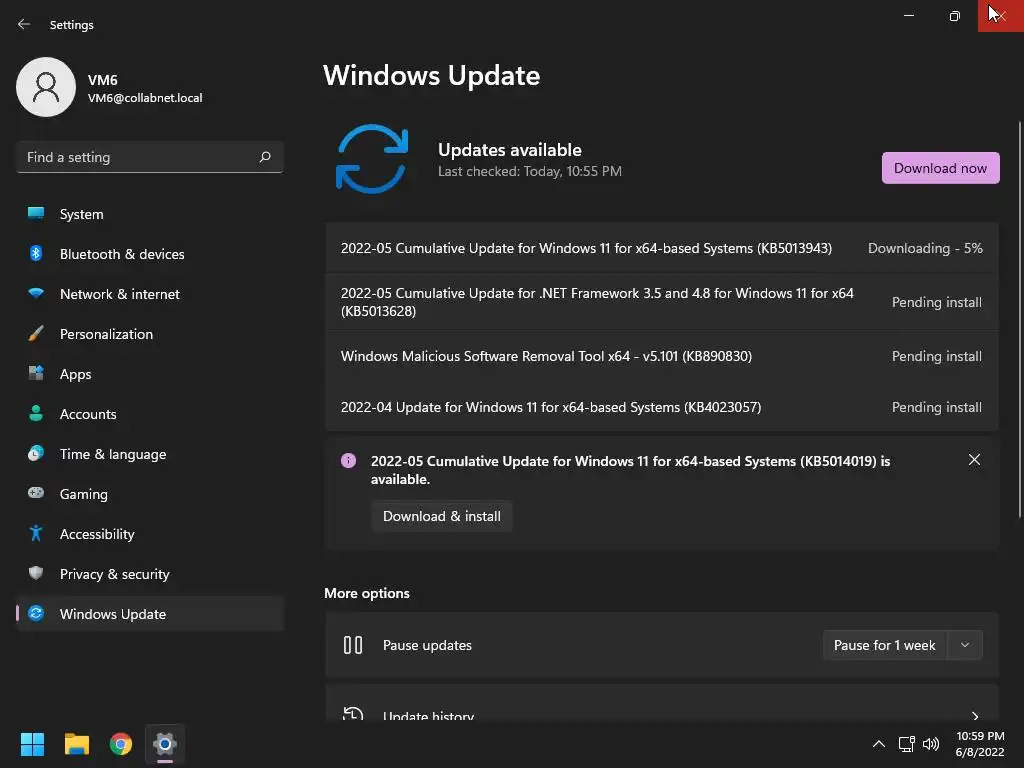This screenshot has height=768, width=1024.
Task: Click the volume speaker tray icon
Action: pos(931,744)
